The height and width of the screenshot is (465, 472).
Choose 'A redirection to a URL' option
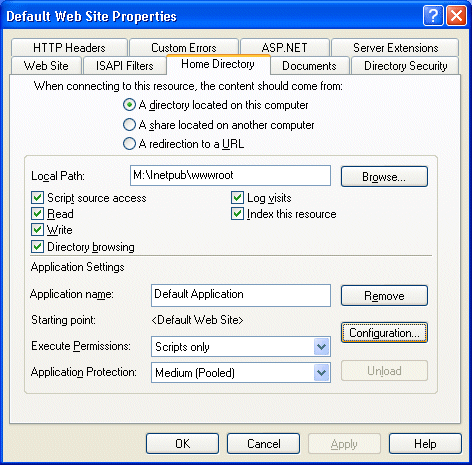[x=129, y=144]
